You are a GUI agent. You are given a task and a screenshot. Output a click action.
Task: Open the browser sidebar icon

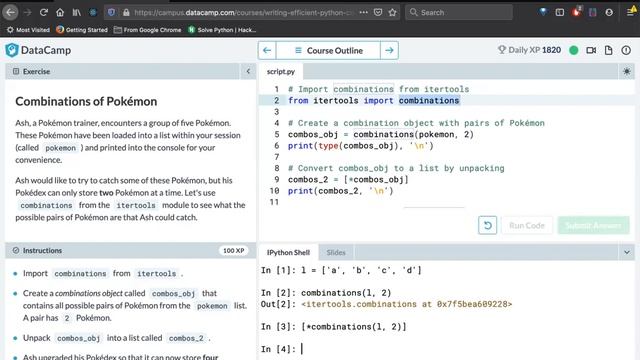[x=560, y=12]
